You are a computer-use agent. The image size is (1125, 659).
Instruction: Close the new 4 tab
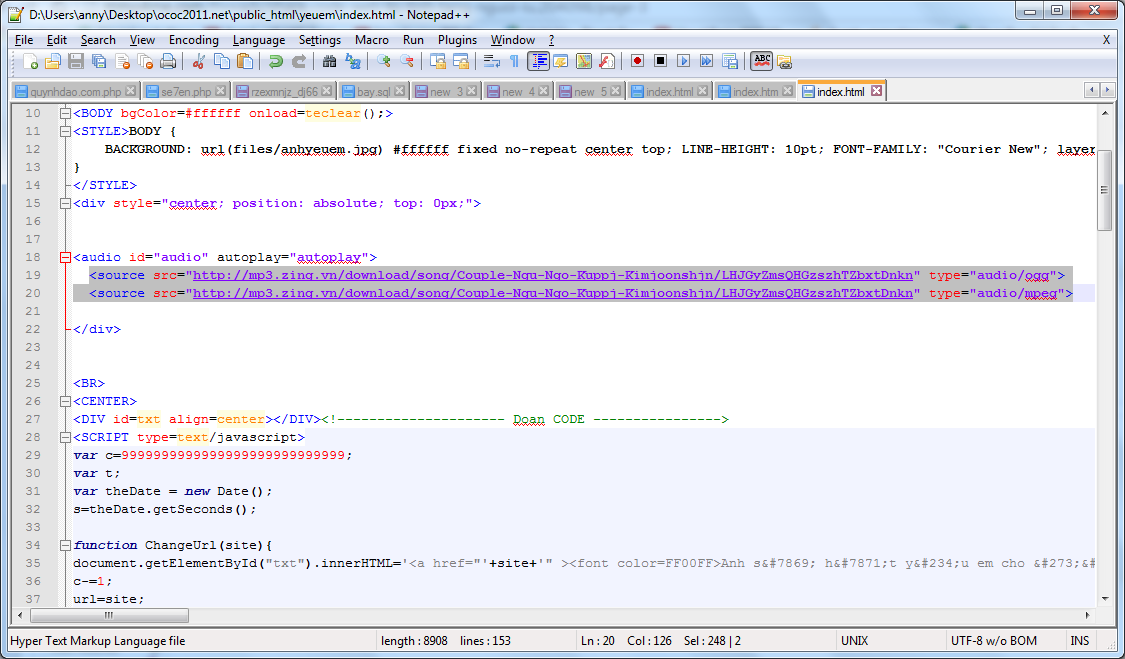pyautogui.click(x=545, y=90)
